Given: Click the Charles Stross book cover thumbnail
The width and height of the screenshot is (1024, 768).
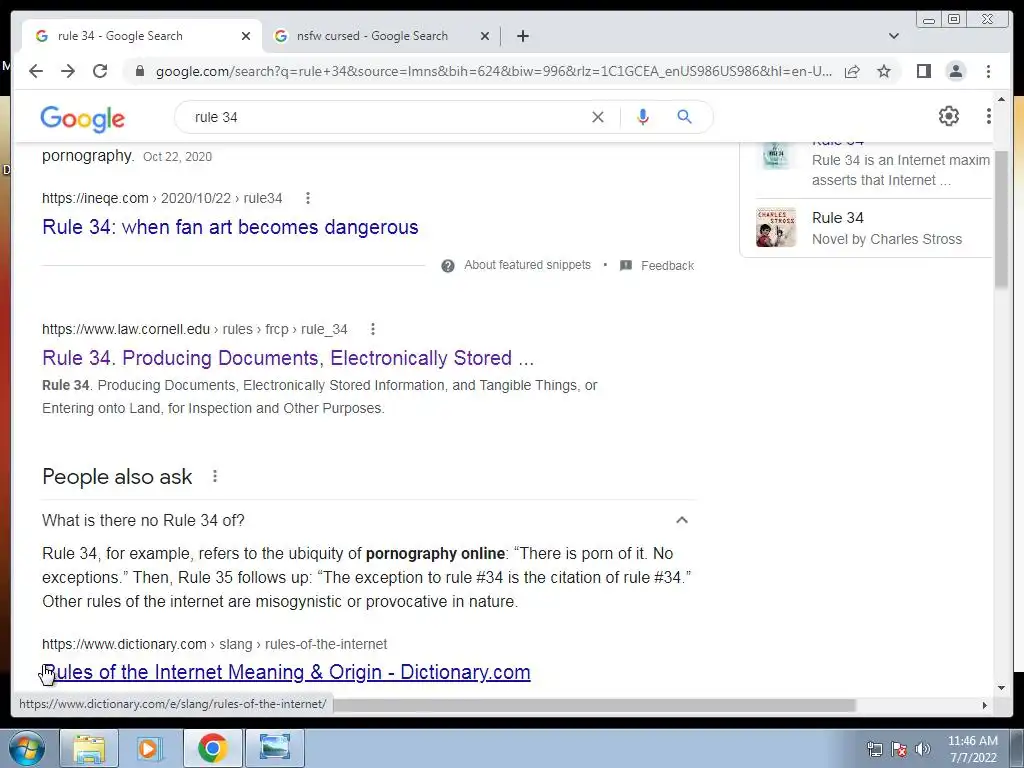Looking at the screenshot, I should (776, 227).
